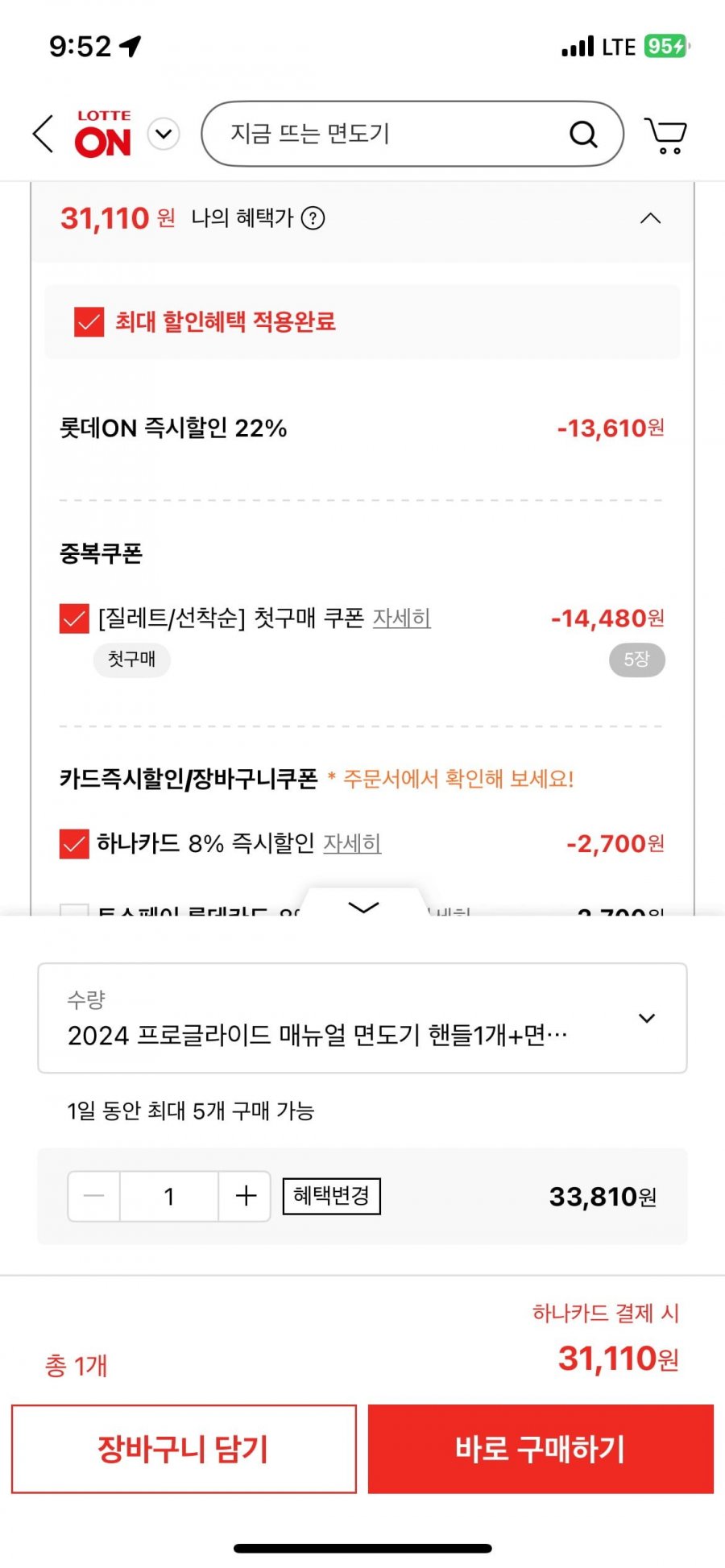Tap the 혜택변경 button
Image resolution: width=725 pixels, height=1568 pixels.
331,1196
